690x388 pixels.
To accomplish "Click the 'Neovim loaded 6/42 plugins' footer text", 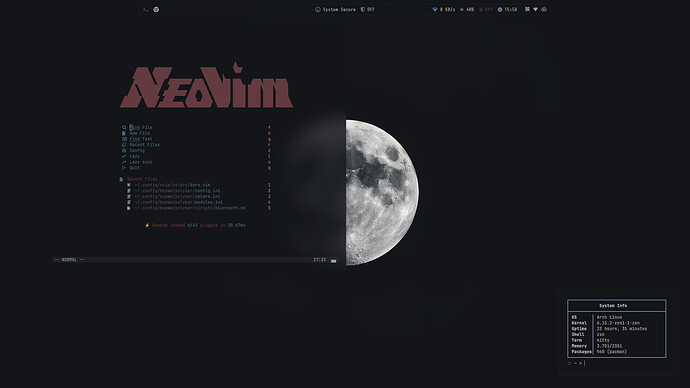I will (199, 225).
